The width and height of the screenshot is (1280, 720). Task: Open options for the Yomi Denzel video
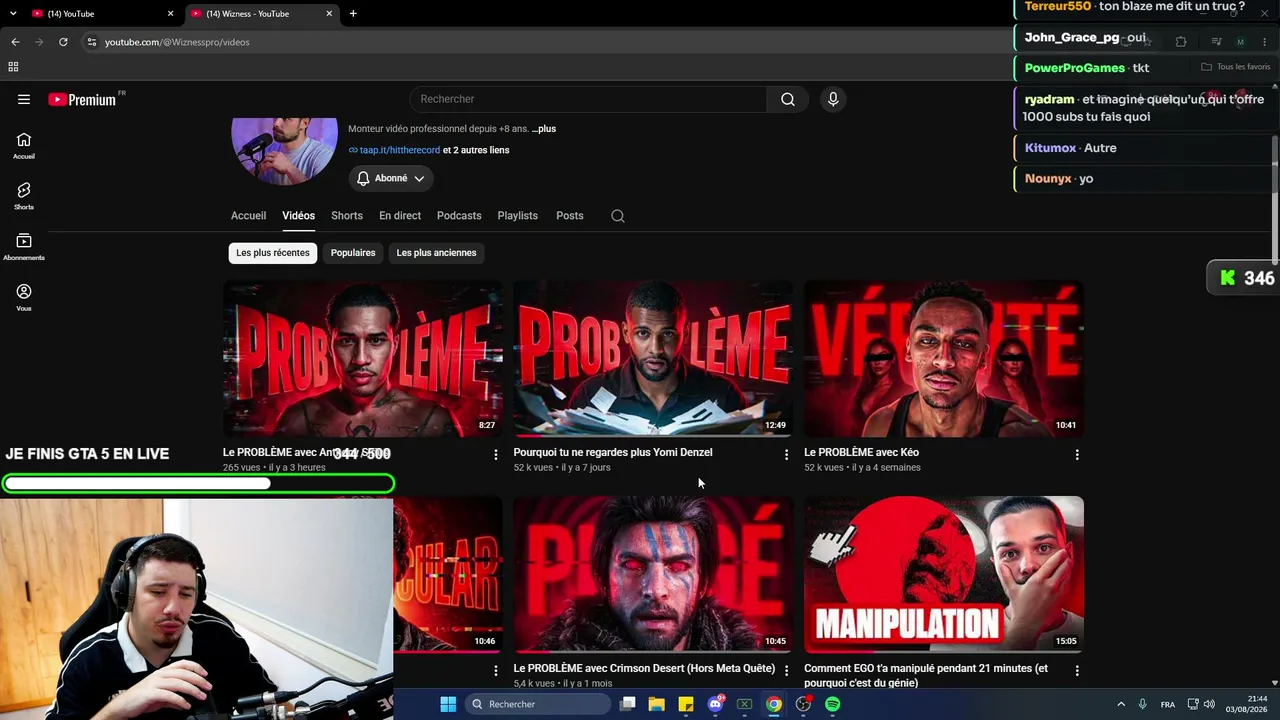click(786, 455)
